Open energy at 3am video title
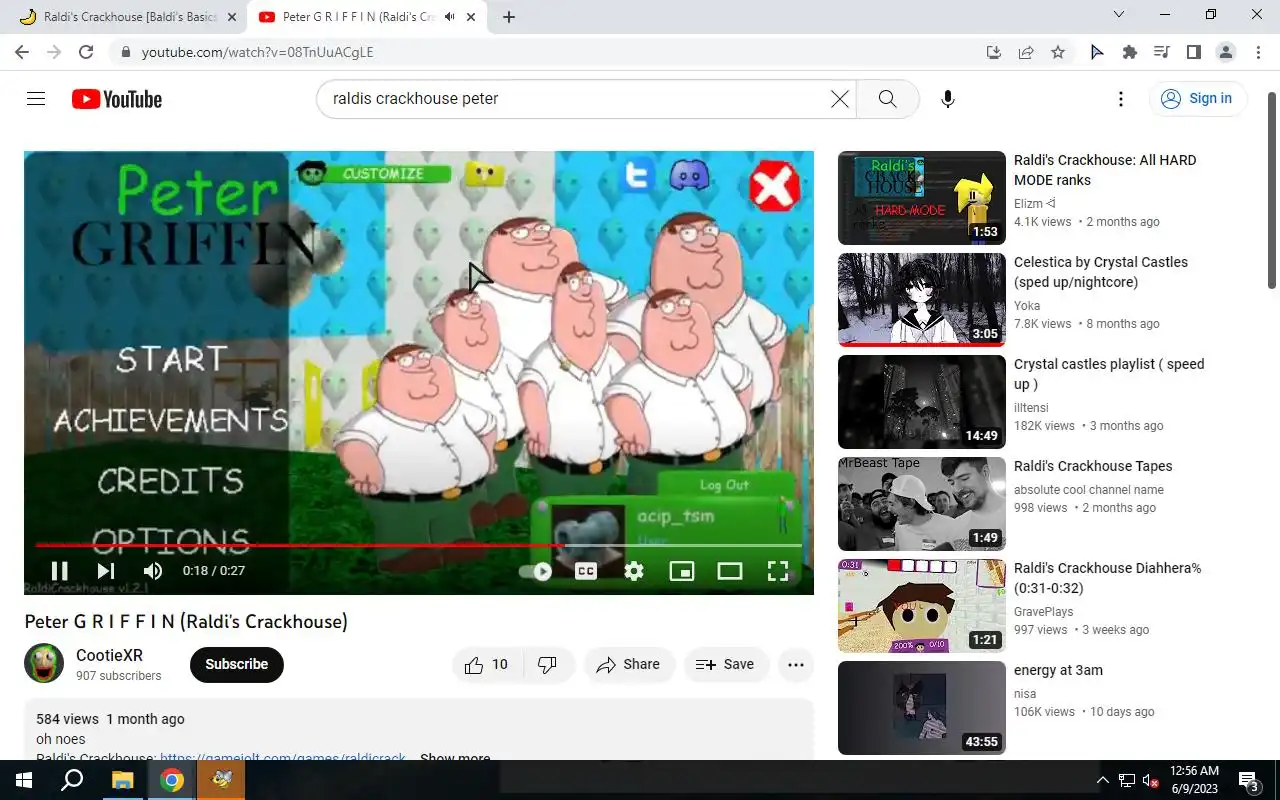The width and height of the screenshot is (1280, 800). 1058,670
